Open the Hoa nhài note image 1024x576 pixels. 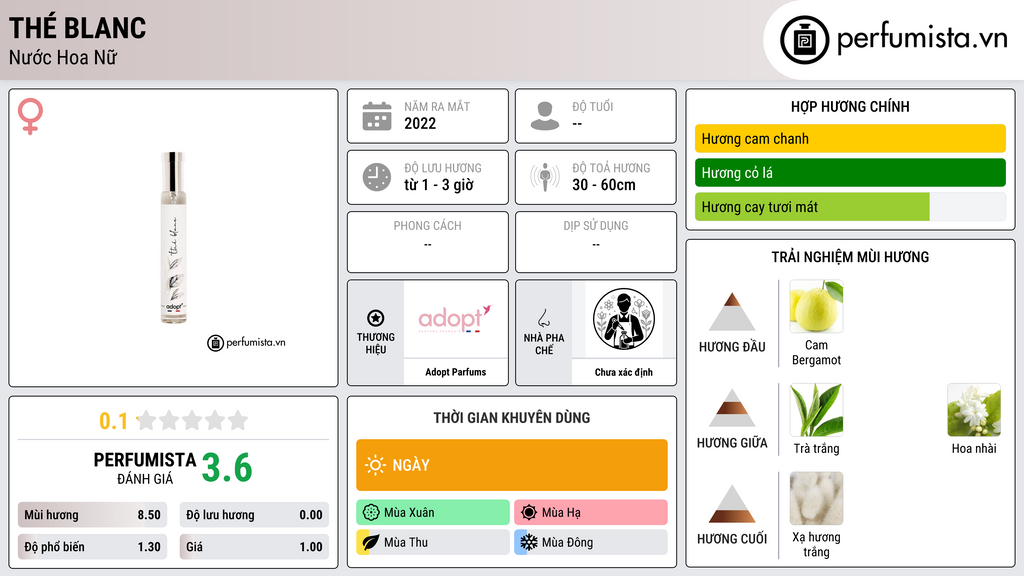(974, 409)
